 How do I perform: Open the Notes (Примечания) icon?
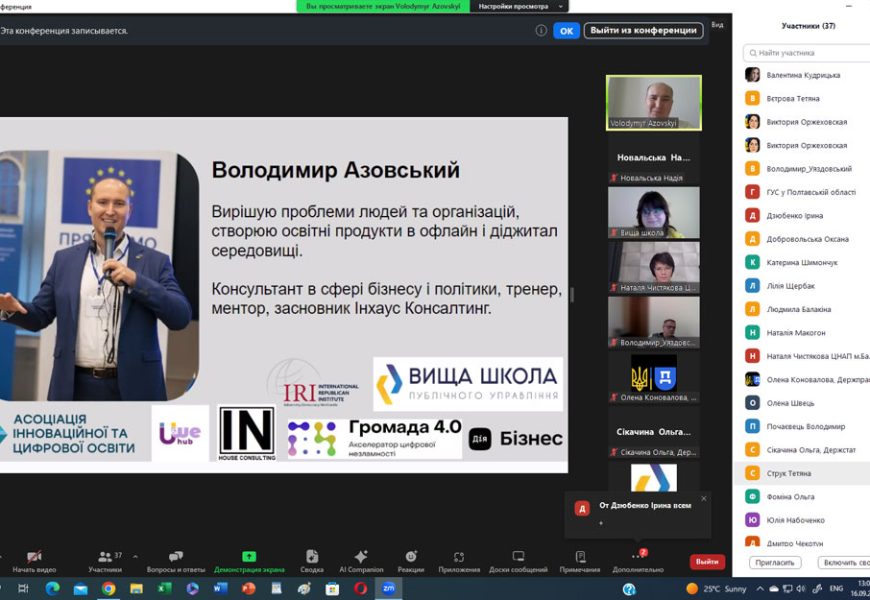coord(580,557)
